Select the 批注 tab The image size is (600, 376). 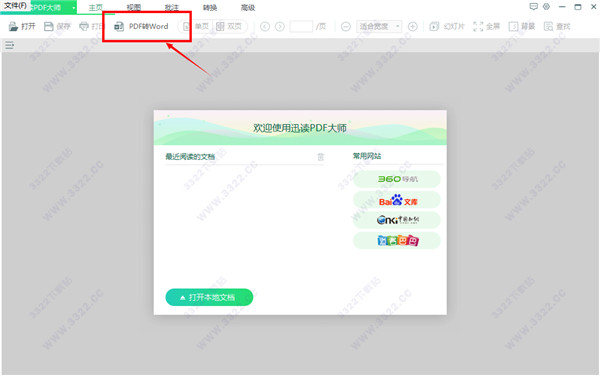(172, 8)
